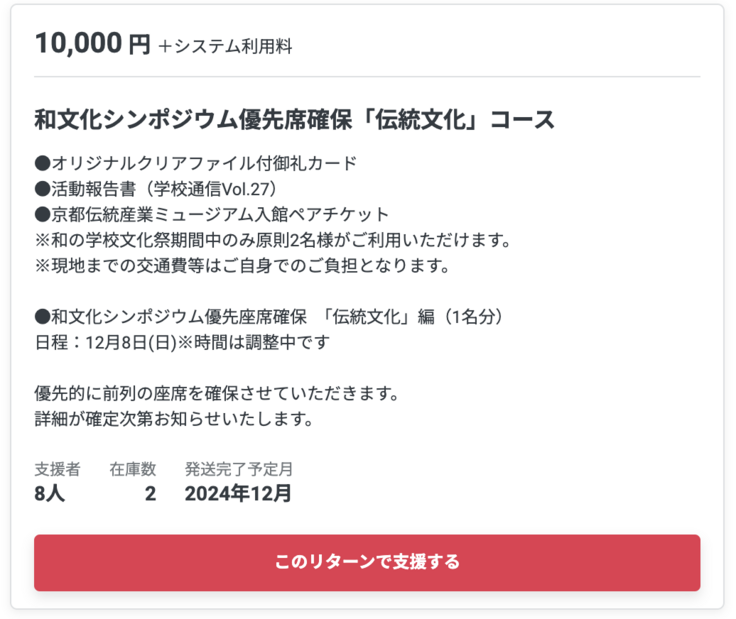Viewport: 736px width, 619px height.
Task: Click the 在庫数 label
Action: 133,469
